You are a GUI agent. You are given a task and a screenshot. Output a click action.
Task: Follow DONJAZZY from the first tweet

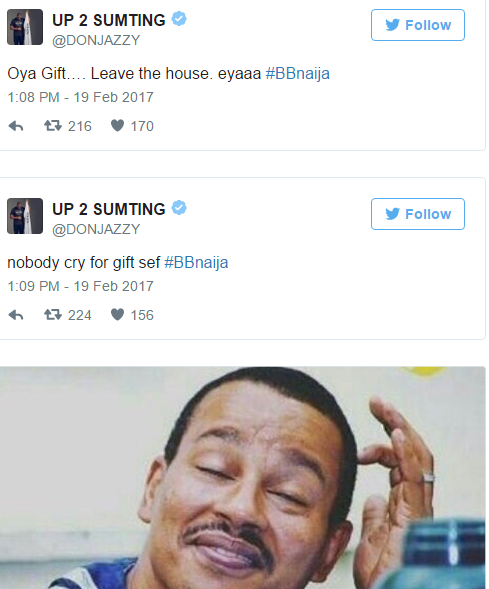(x=418, y=25)
